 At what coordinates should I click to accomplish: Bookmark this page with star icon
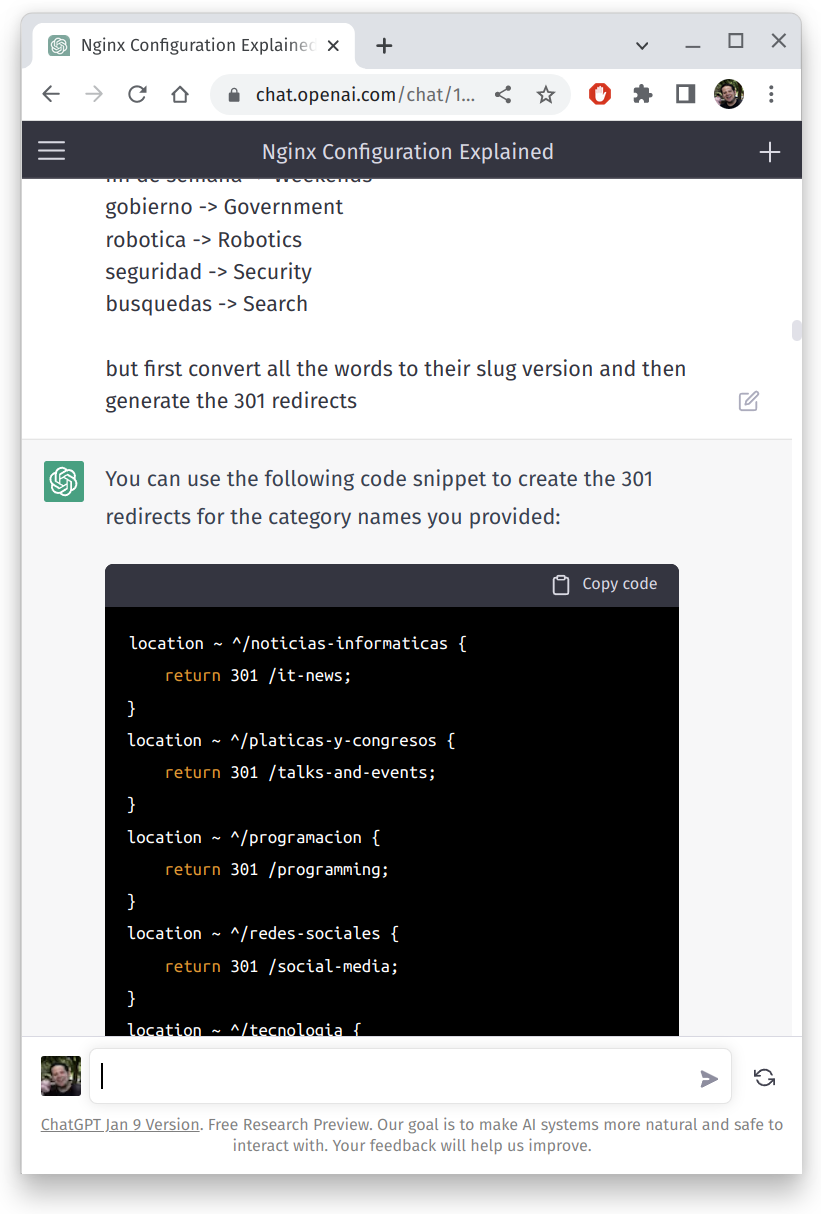click(545, 95)
